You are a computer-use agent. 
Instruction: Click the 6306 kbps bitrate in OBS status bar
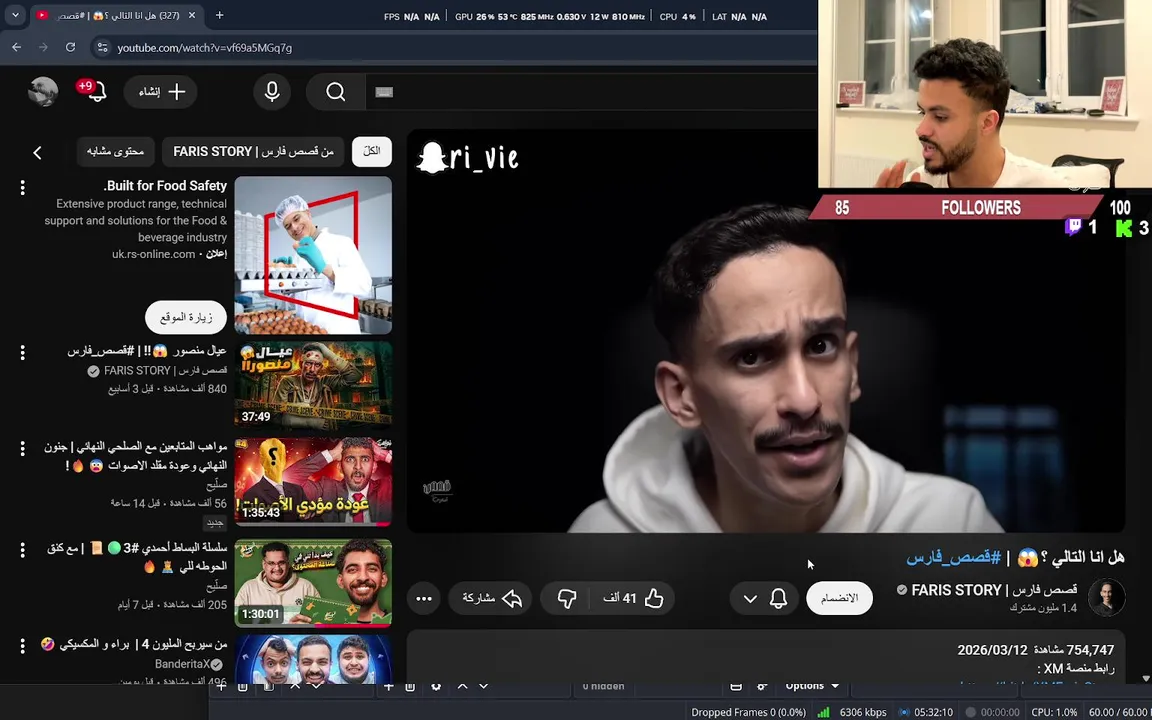pos(863,712)
